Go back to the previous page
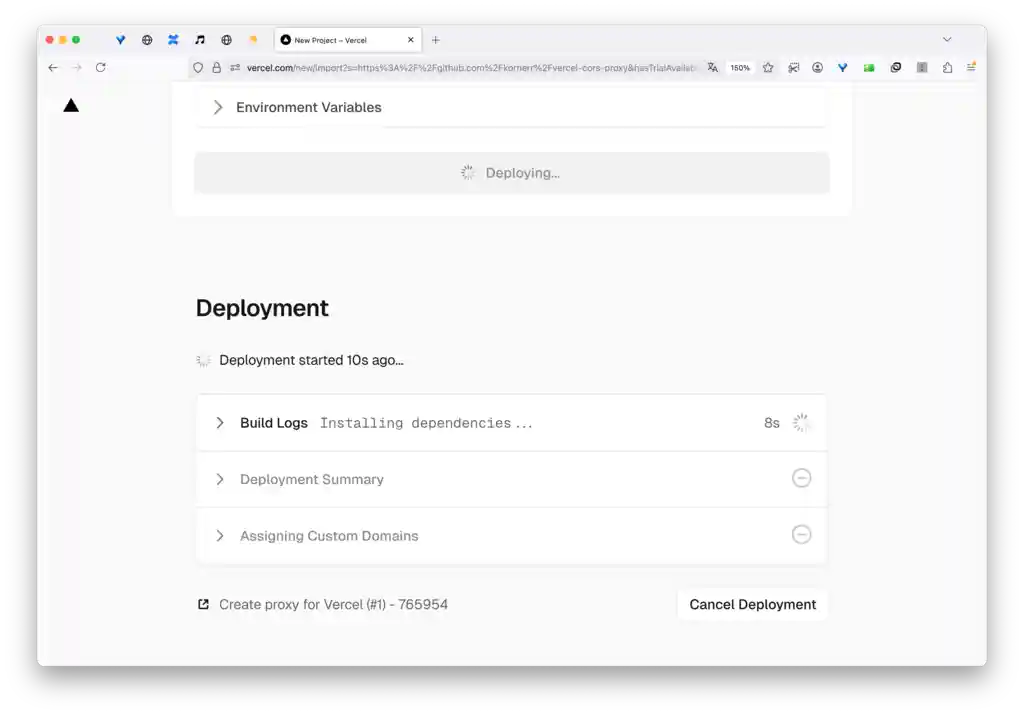1024x715 pixels. 53,67
